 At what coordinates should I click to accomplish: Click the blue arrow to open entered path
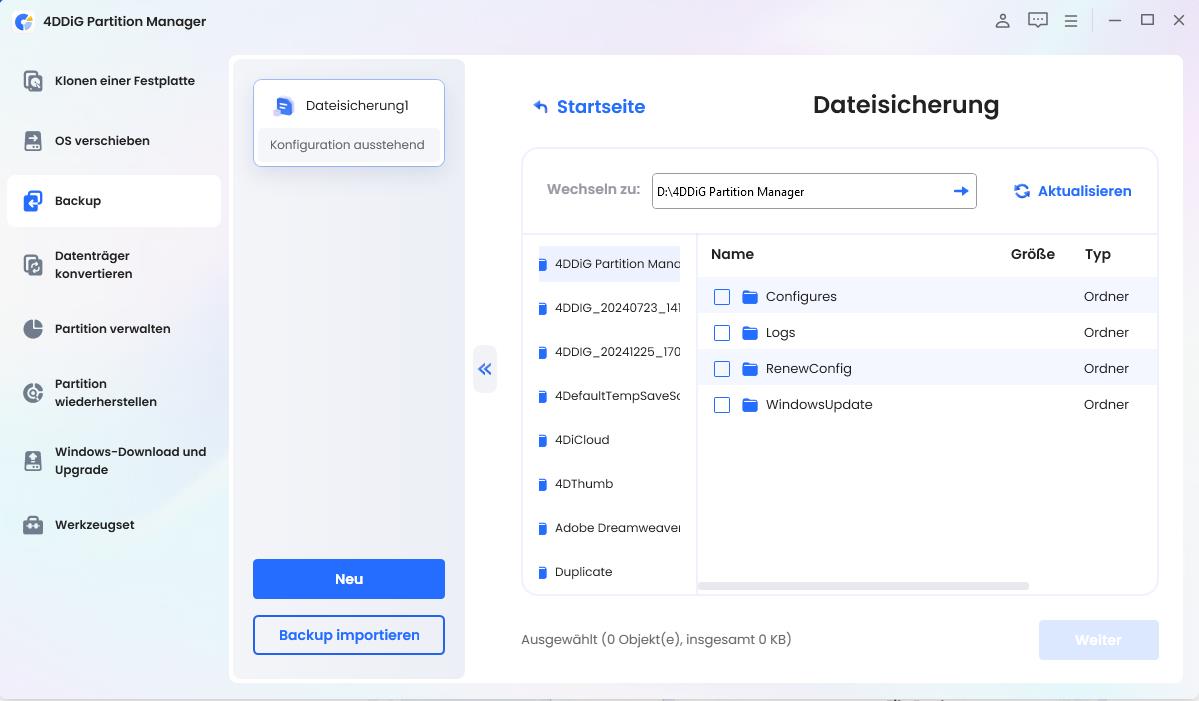click(960, 191)
